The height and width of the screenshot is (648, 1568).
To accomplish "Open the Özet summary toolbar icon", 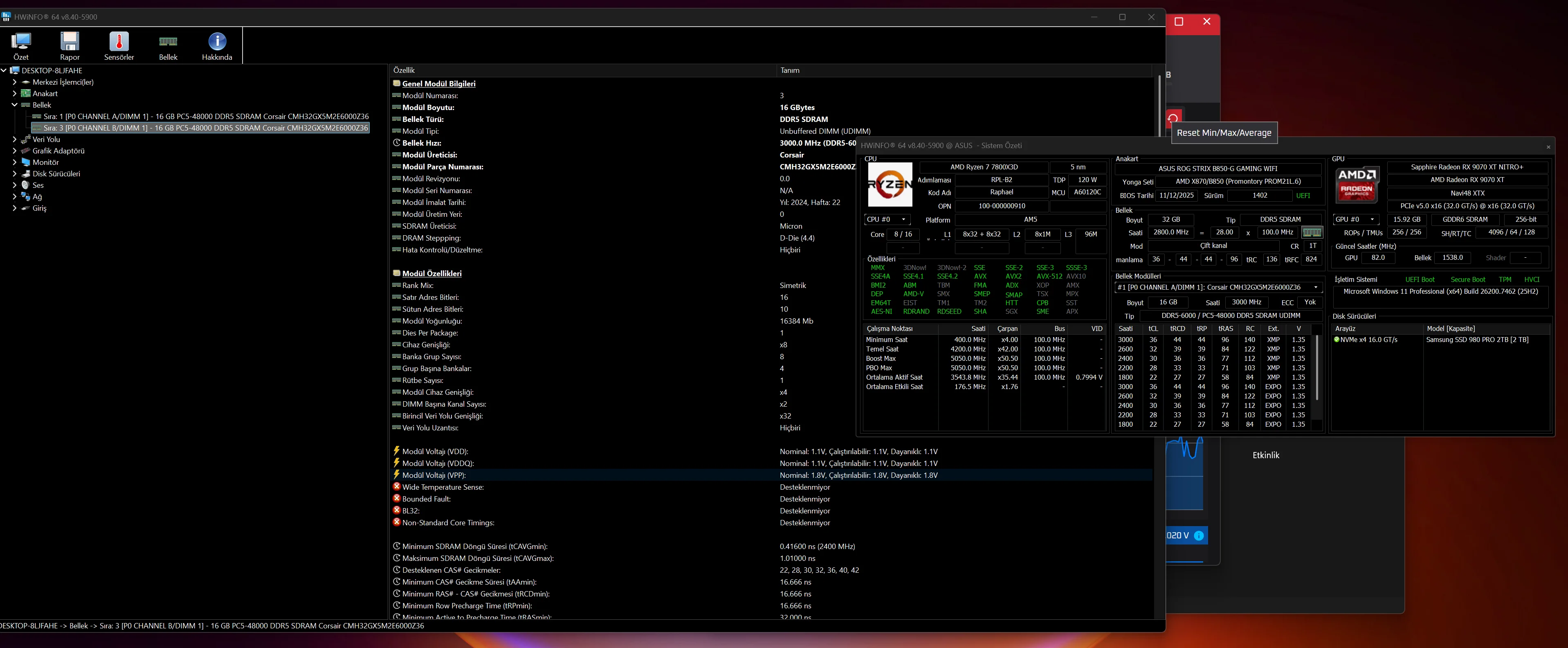I will [21, 42].
